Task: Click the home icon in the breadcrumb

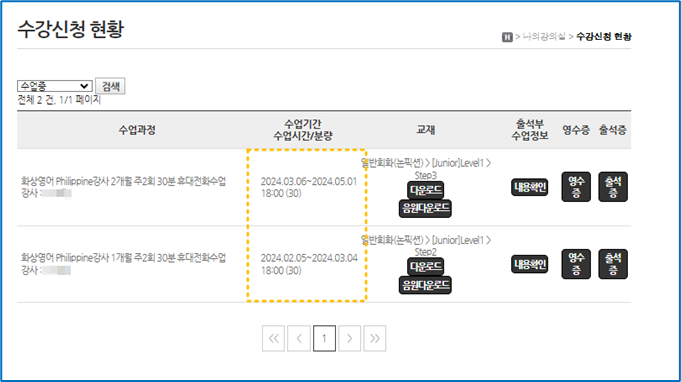Action: (507, 37)
